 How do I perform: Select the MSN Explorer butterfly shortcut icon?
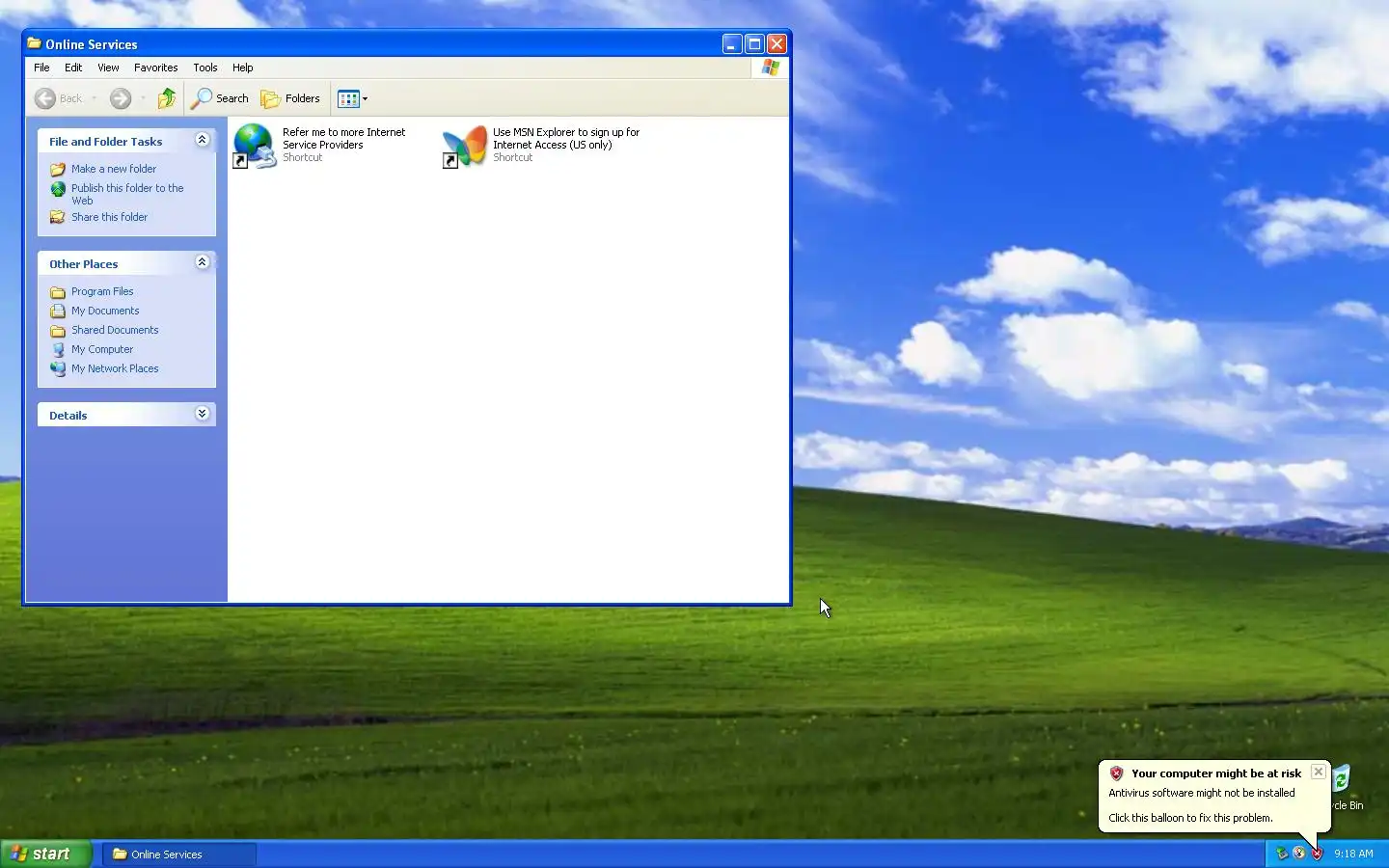coord(465,146)
